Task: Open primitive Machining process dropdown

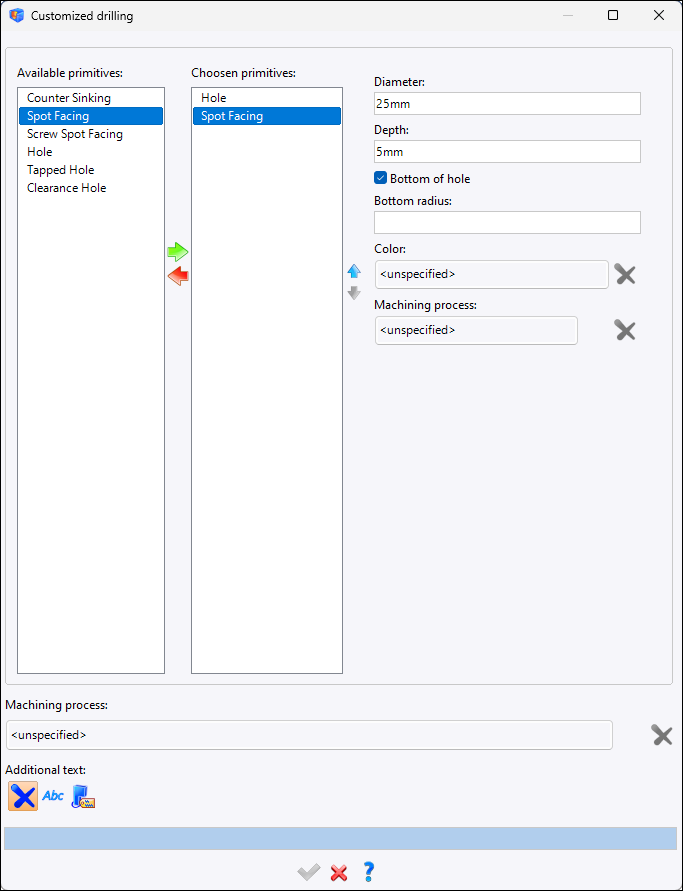Action: pos(476,330)
